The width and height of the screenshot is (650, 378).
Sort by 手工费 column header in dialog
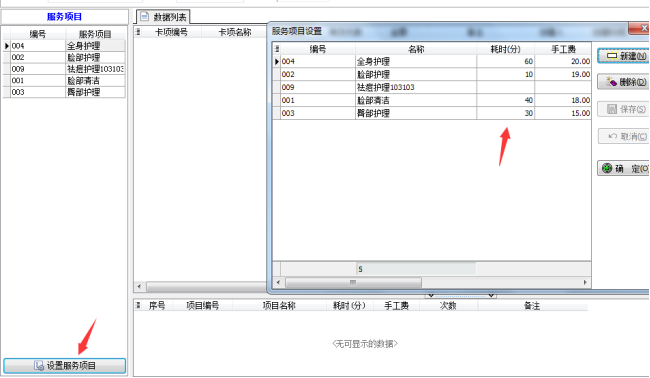(x=563, y=49)
